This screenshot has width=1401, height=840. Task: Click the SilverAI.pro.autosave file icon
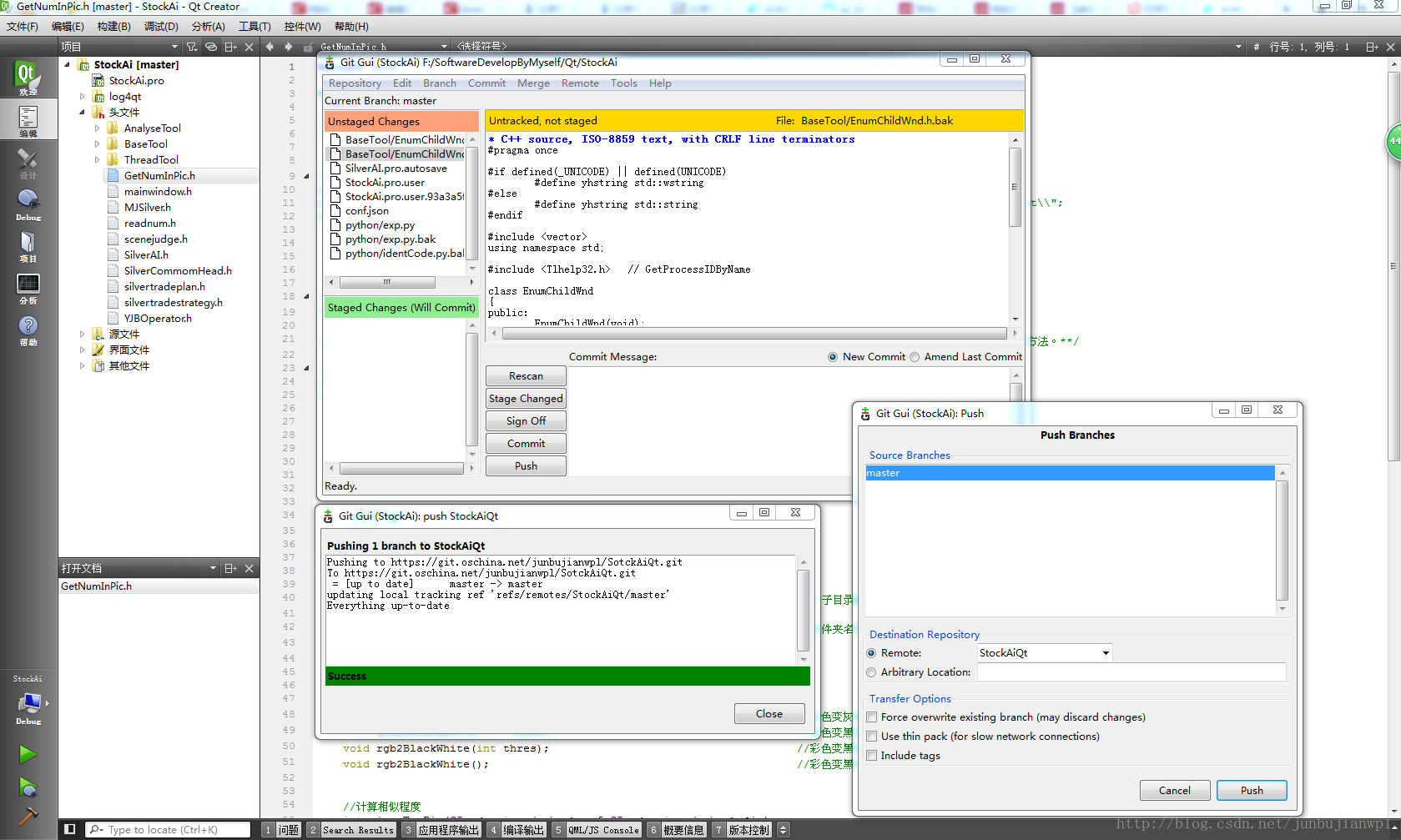pyautogui.click(x=335, y=169)
